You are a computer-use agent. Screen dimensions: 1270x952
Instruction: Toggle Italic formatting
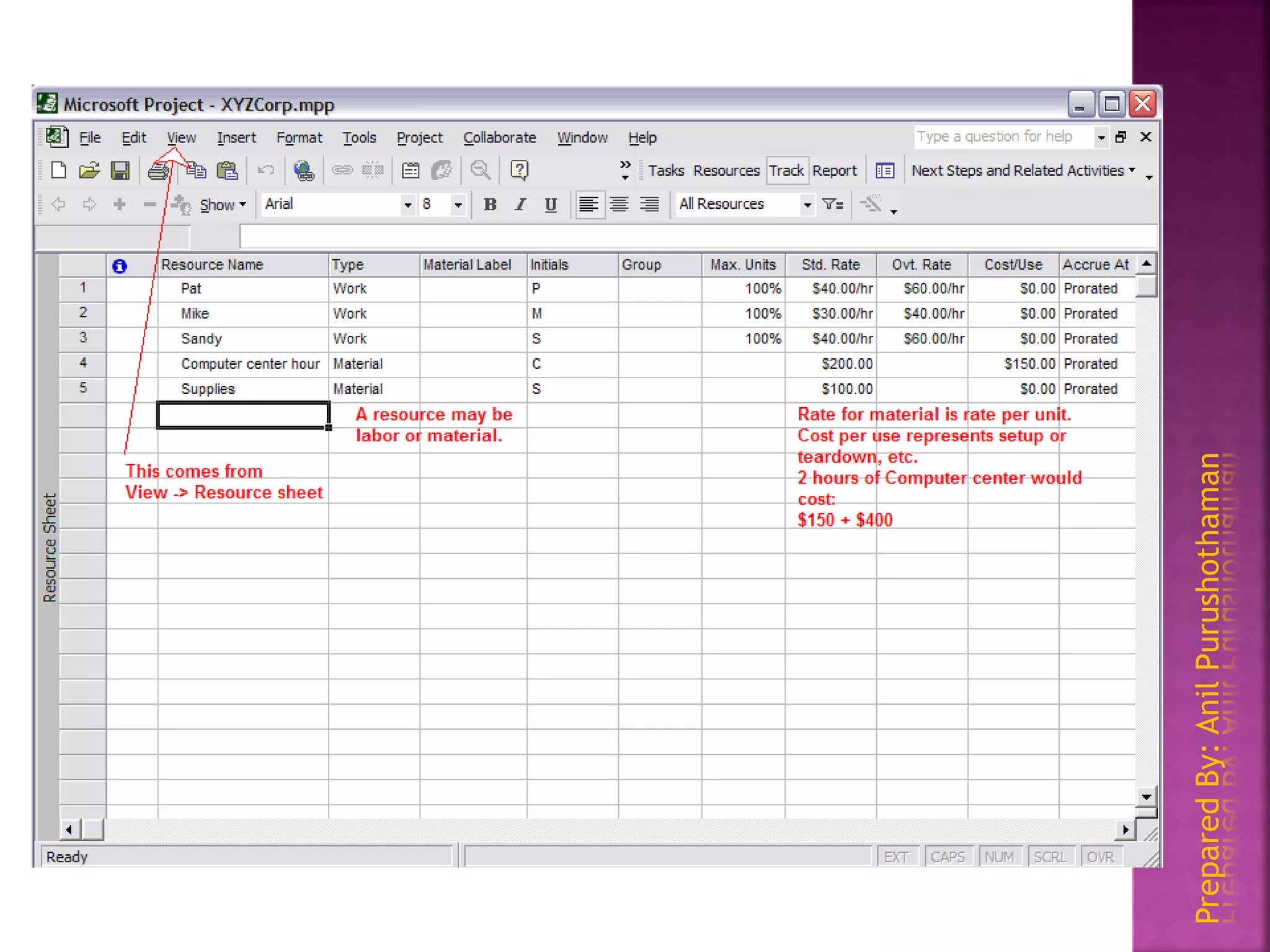tap(520, 205)
